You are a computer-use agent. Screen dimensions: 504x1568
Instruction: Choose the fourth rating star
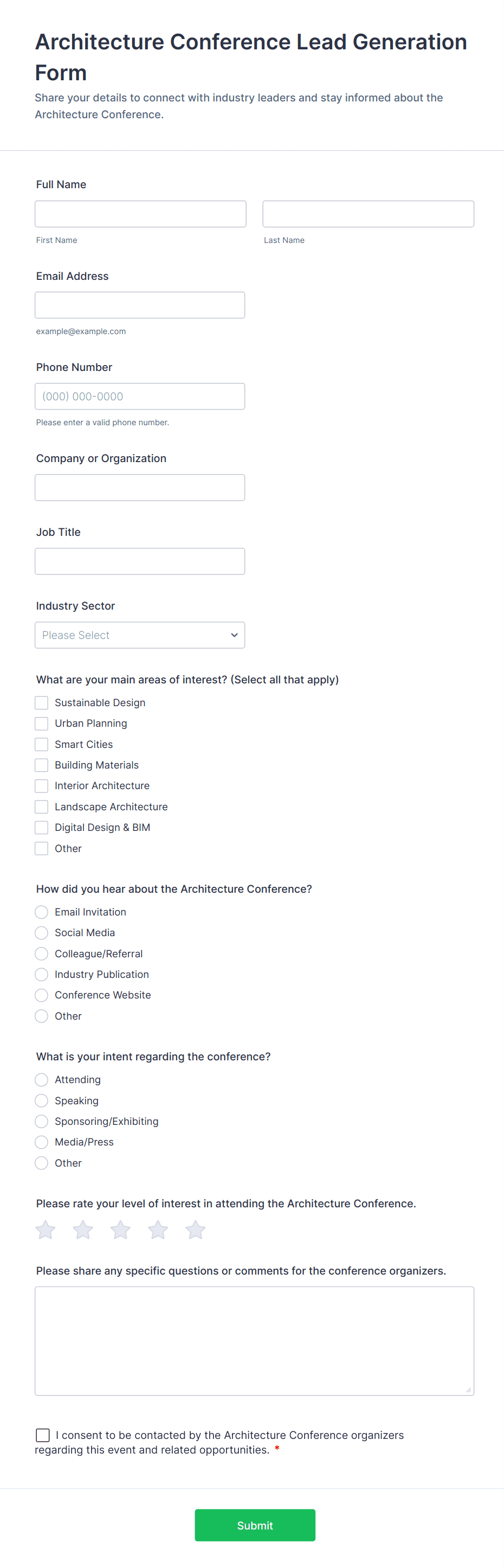point(158,1230)
